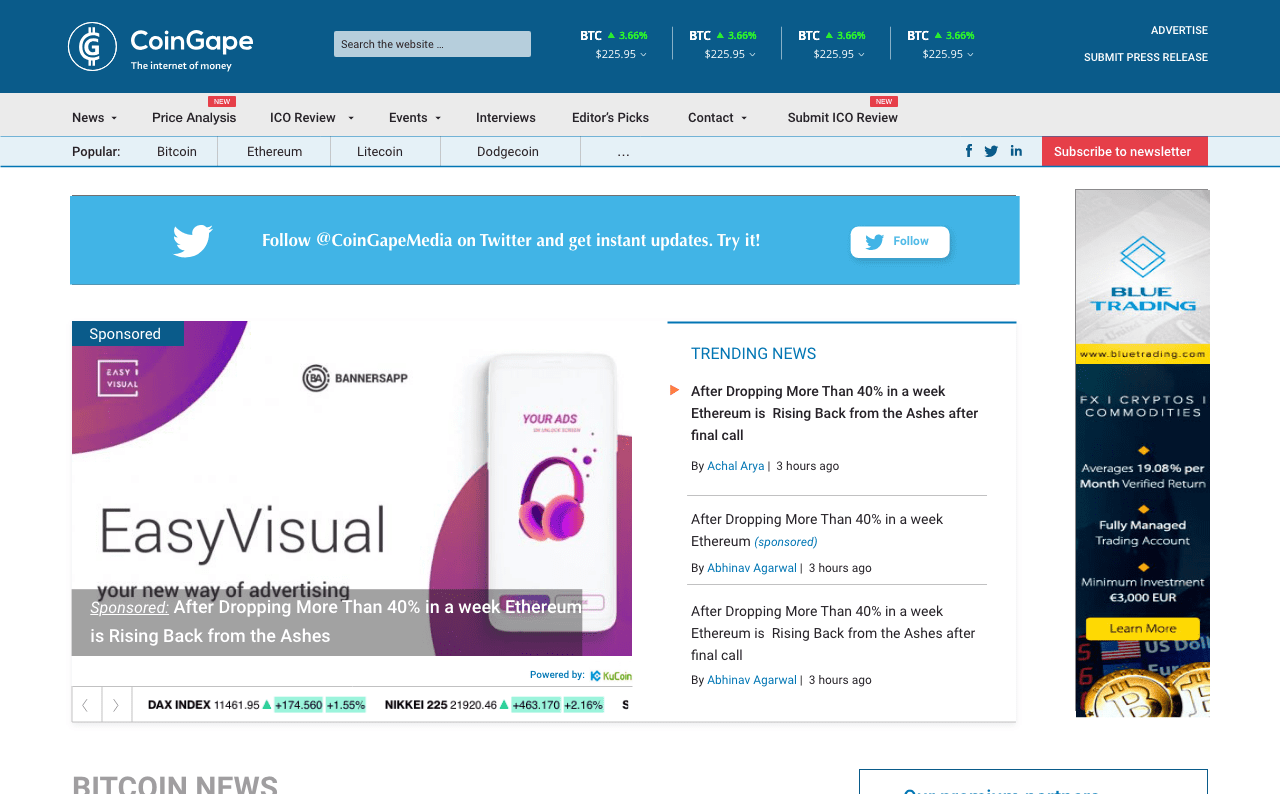Click the BannersApp logo in sponsored image

click(355, 378)
